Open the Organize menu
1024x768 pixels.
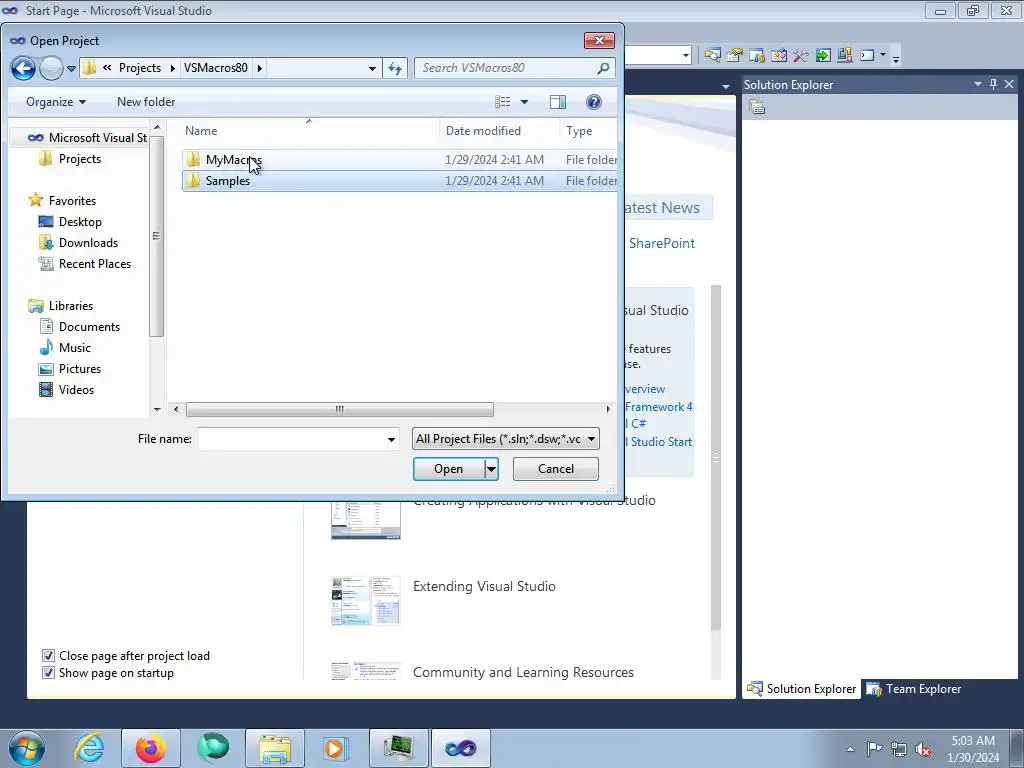pos(56,102)
